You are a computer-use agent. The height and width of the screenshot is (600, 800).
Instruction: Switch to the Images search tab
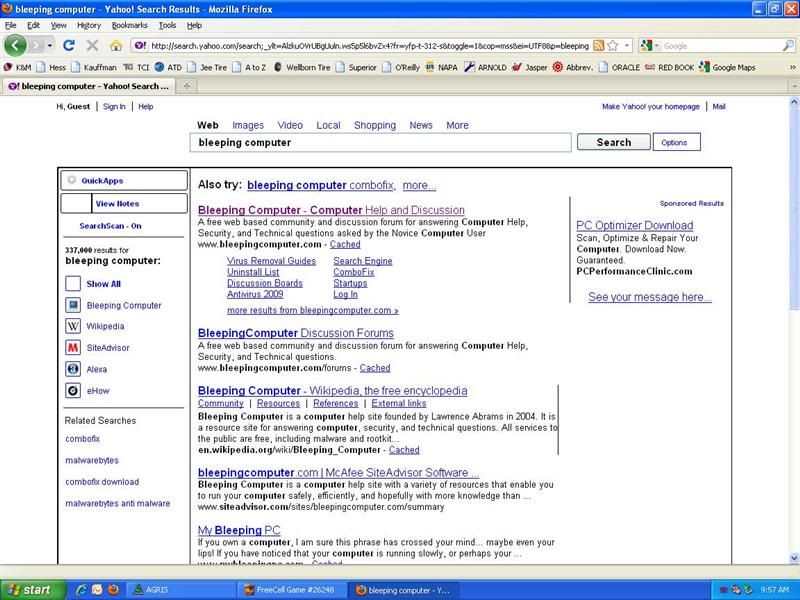(x=248, y=125)
